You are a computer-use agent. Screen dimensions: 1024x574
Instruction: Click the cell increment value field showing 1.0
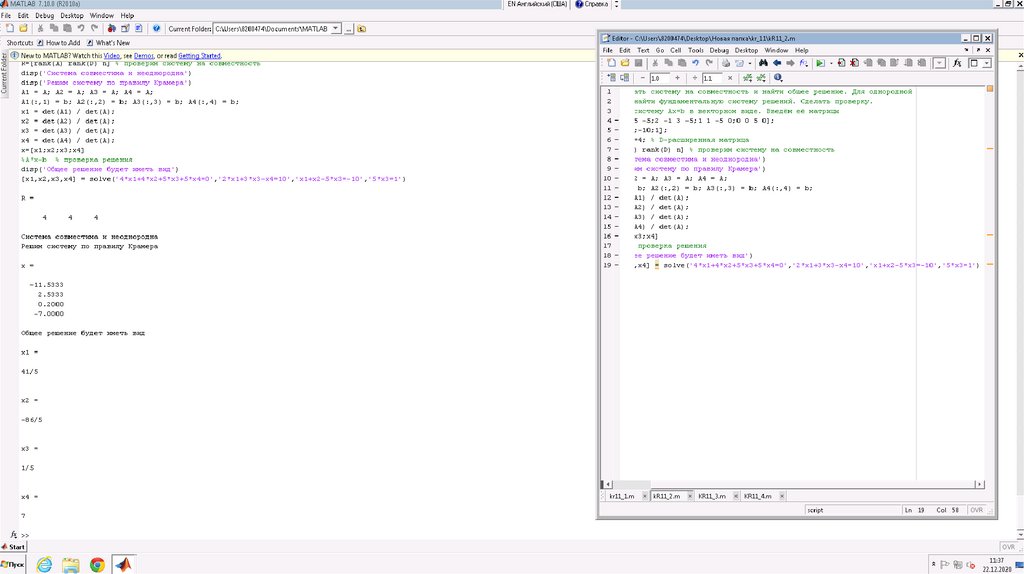(x=660, y=77)
